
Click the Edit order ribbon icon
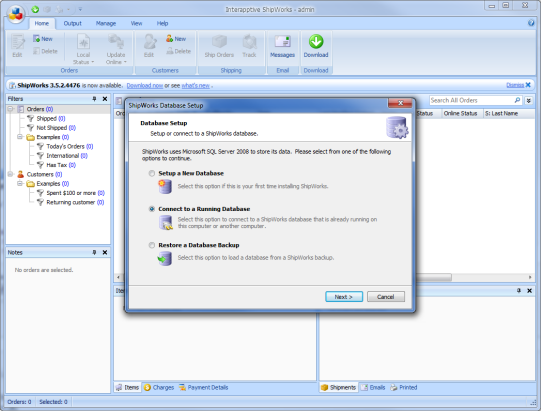pos(17,46)
